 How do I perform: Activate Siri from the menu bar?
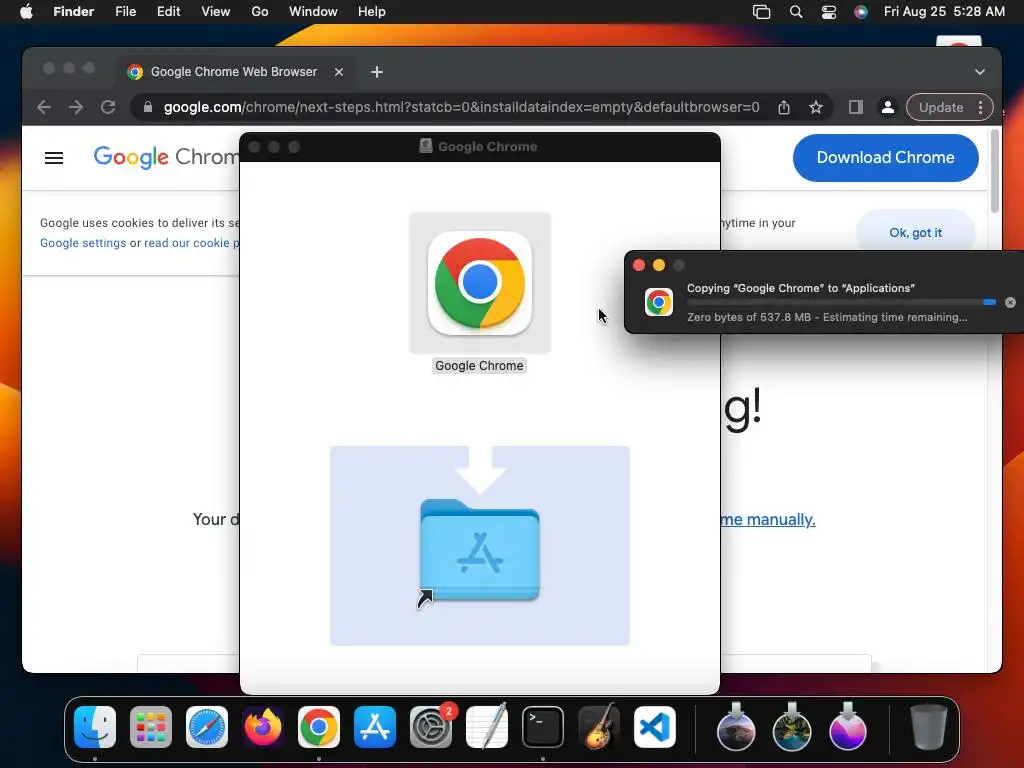coord(861,12)
